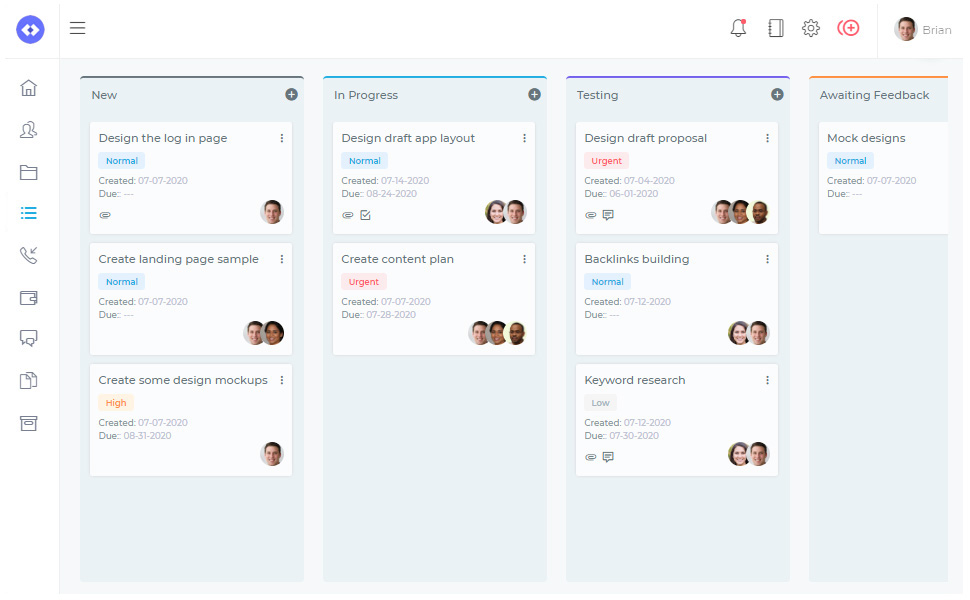Open the notebook icon in header
Viewport: 970px width, 600px height.
point(776,28)
